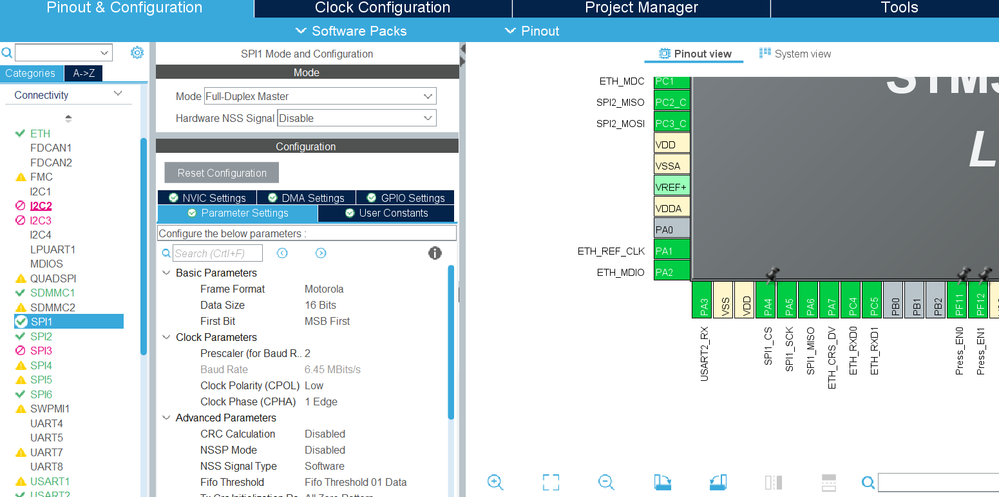Open the Project Manager tab

click(642, 8)
